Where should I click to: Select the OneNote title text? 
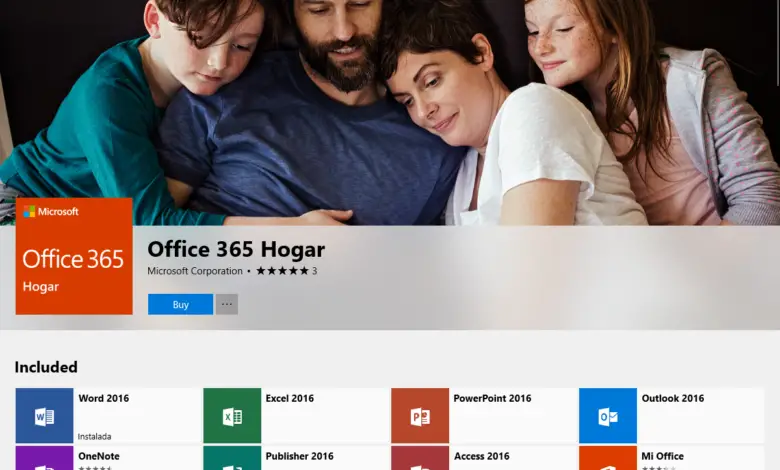(98, 456)
